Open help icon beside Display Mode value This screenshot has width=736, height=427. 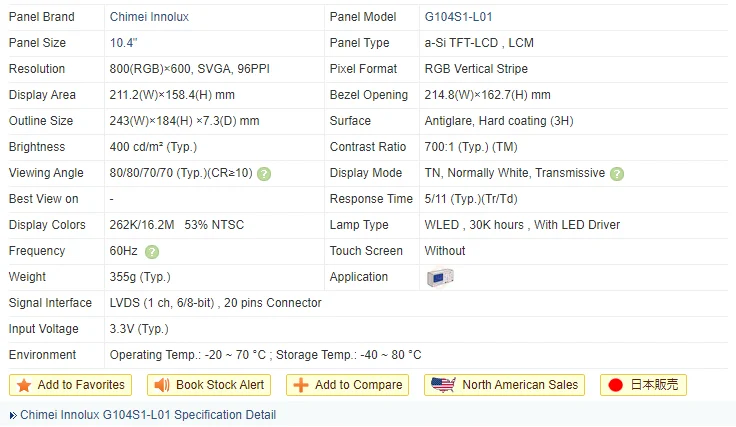pos(617,174)
